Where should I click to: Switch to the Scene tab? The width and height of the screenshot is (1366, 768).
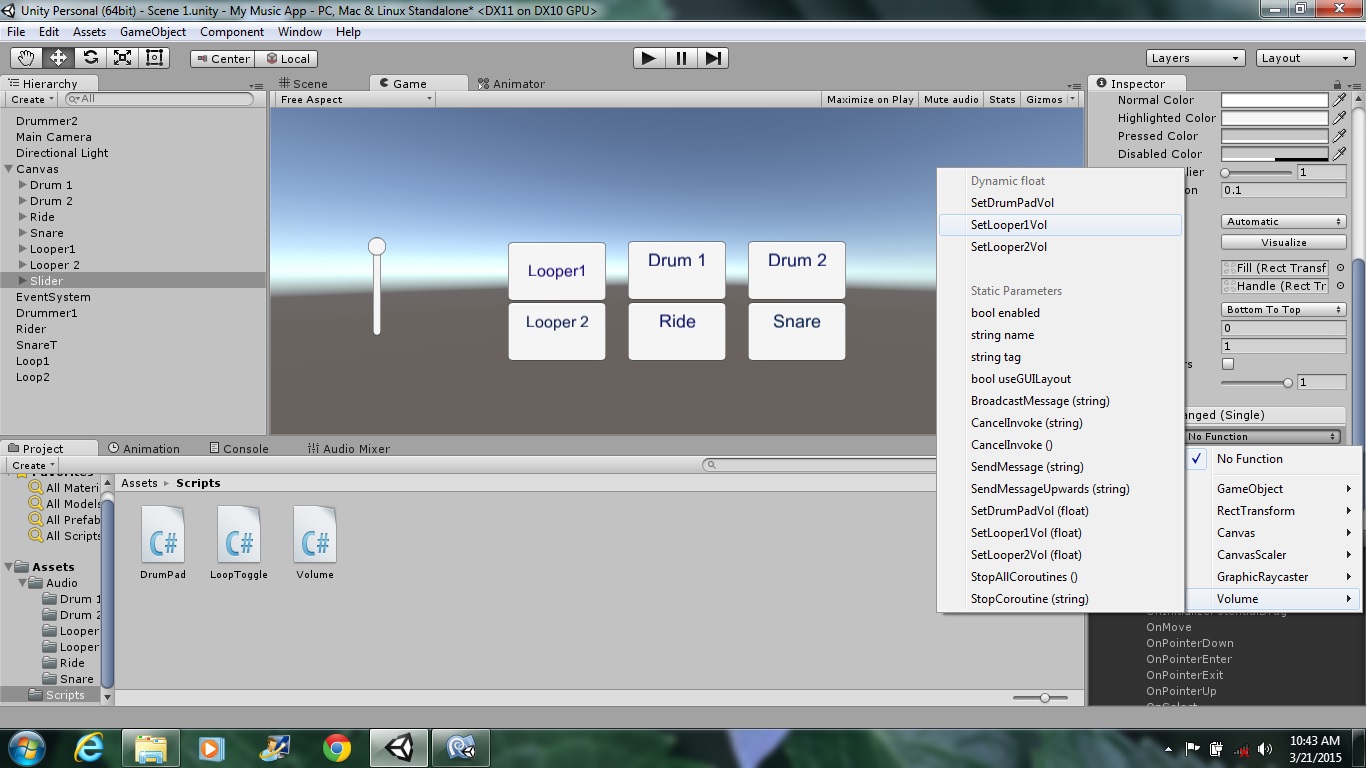click(304, 84)
